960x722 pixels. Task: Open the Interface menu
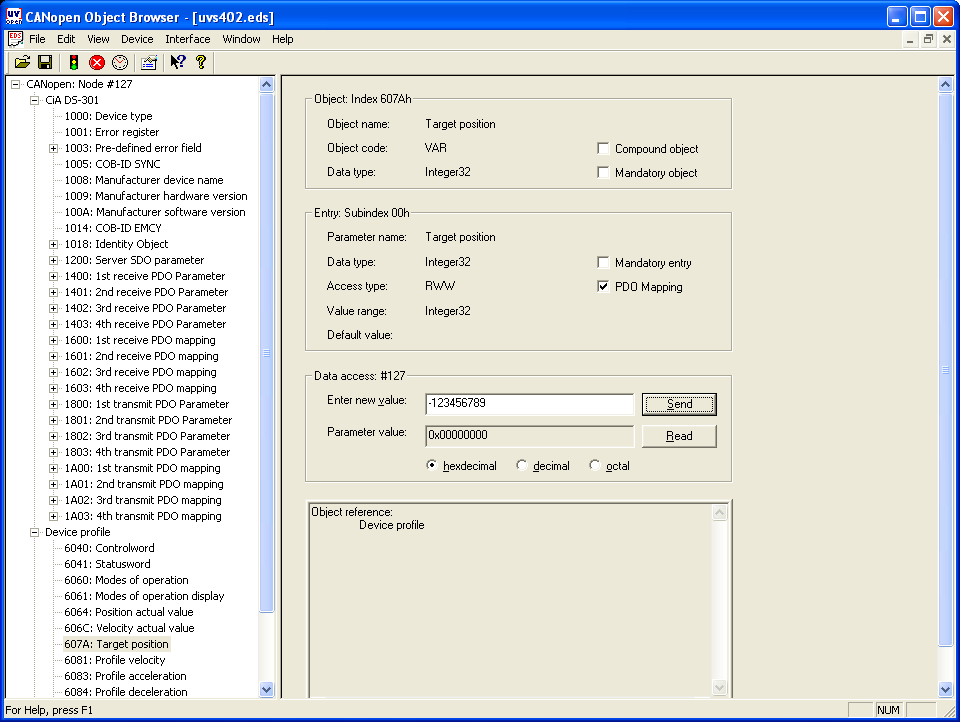(188, 39)
